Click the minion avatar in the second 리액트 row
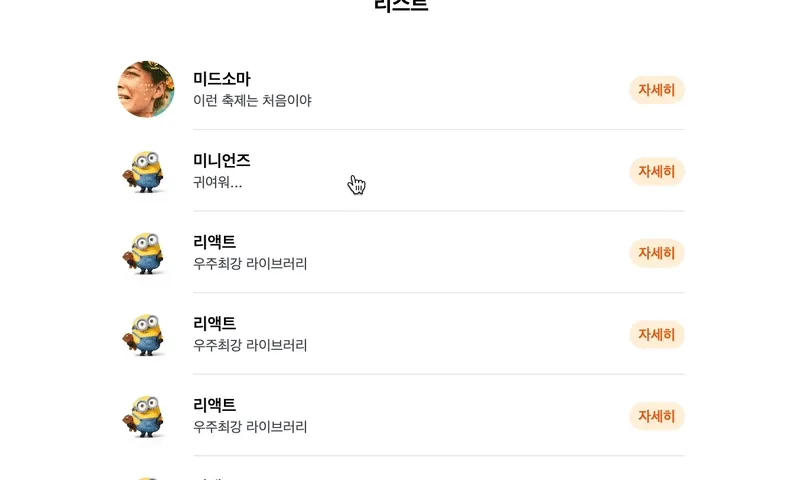This screenshot has width=800, height=480. pos(146,334)
